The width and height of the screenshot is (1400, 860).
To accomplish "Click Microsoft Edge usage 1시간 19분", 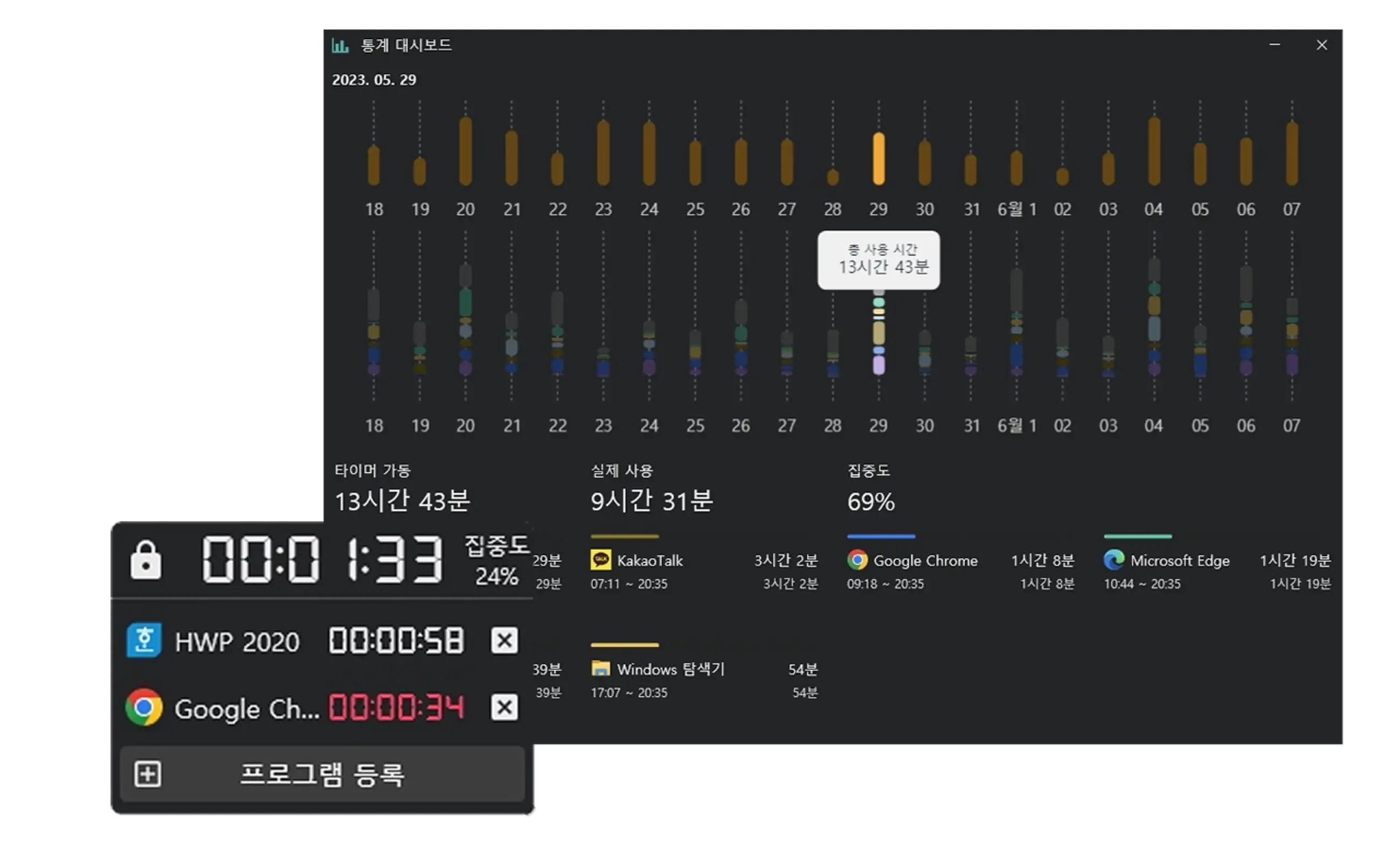I will pos(1296,560).
